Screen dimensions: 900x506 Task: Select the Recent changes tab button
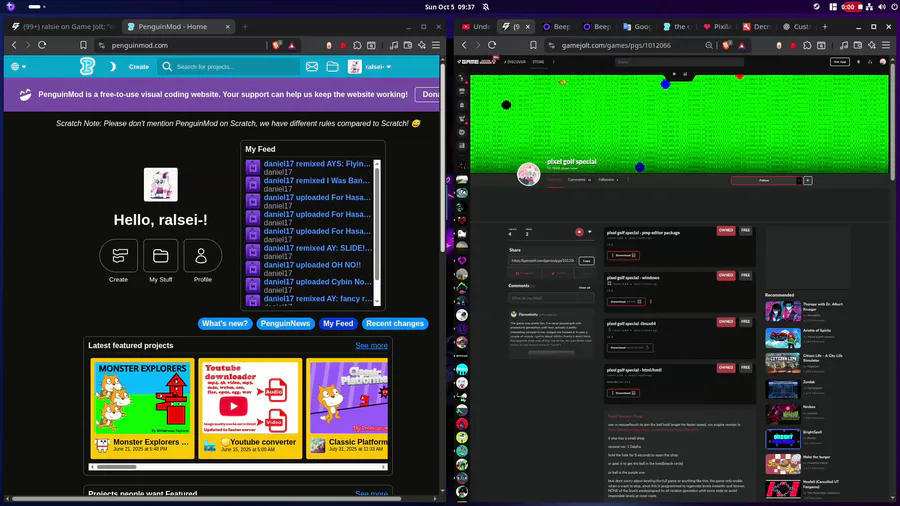(395, 324)
